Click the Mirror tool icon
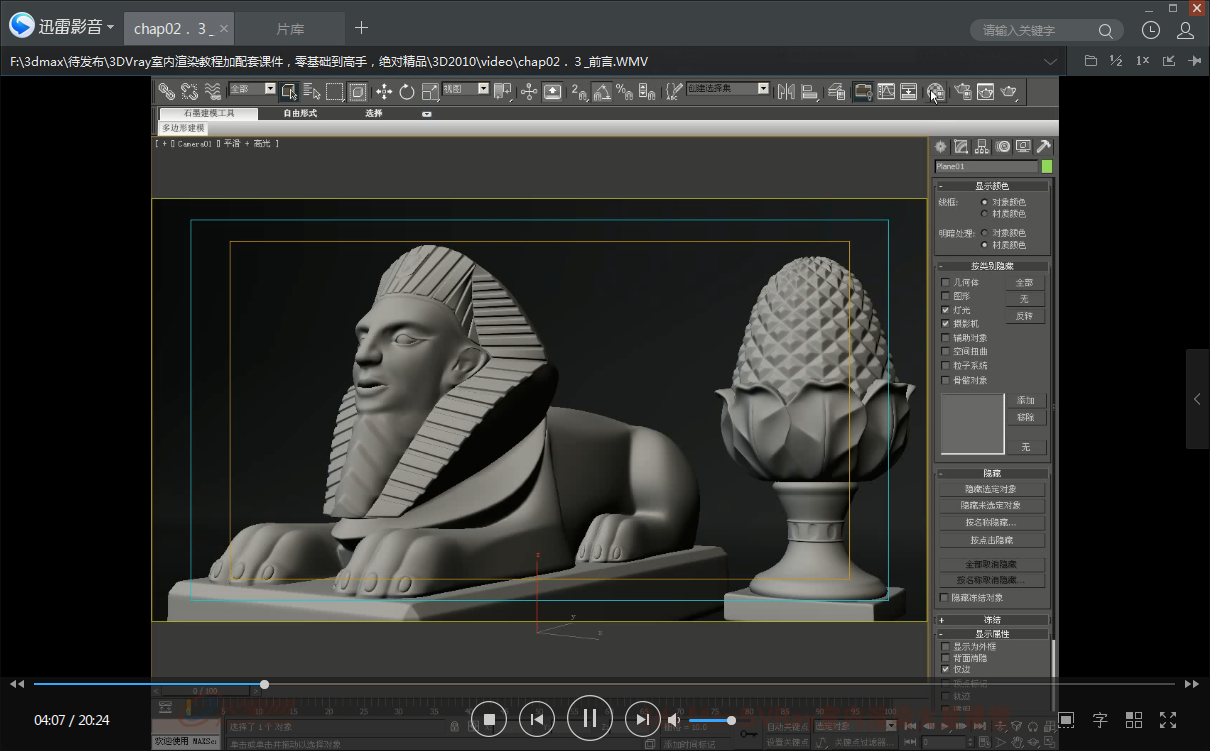The image size is (1210, 751). tap(786, 92)
